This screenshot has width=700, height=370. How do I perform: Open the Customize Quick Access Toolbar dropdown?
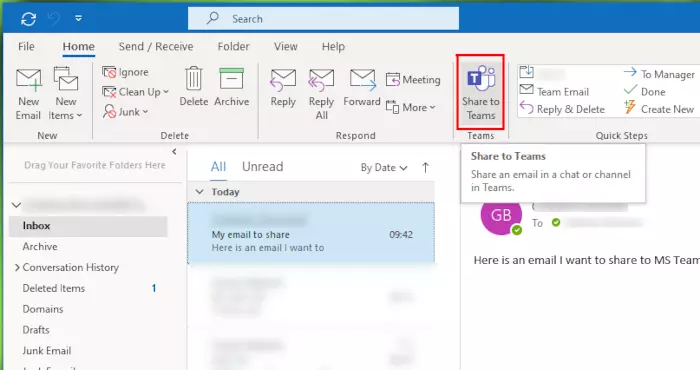(x=79, y=18)
